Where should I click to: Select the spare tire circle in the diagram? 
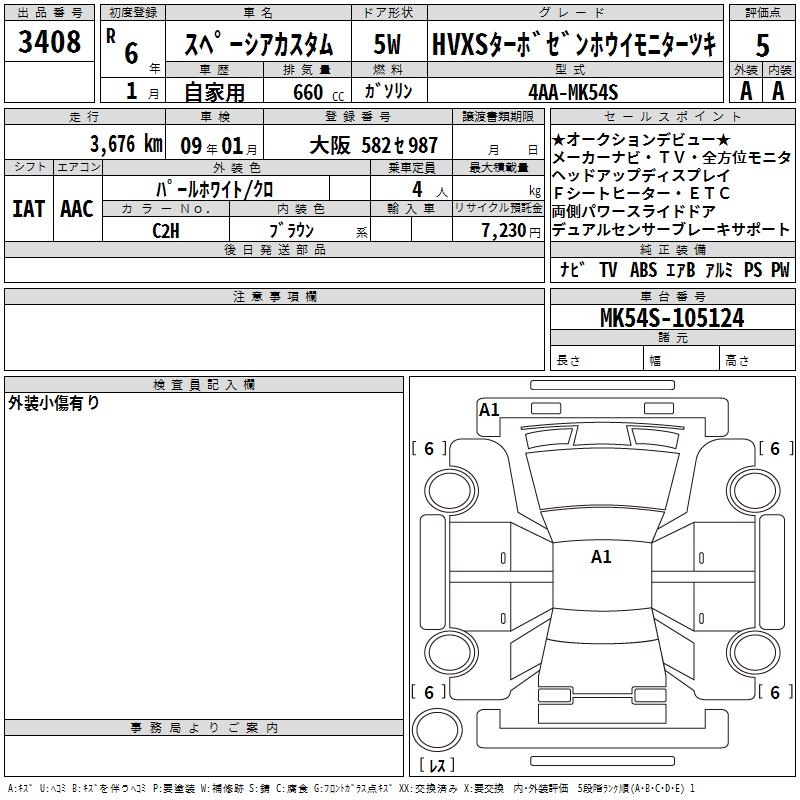point(437,733)
